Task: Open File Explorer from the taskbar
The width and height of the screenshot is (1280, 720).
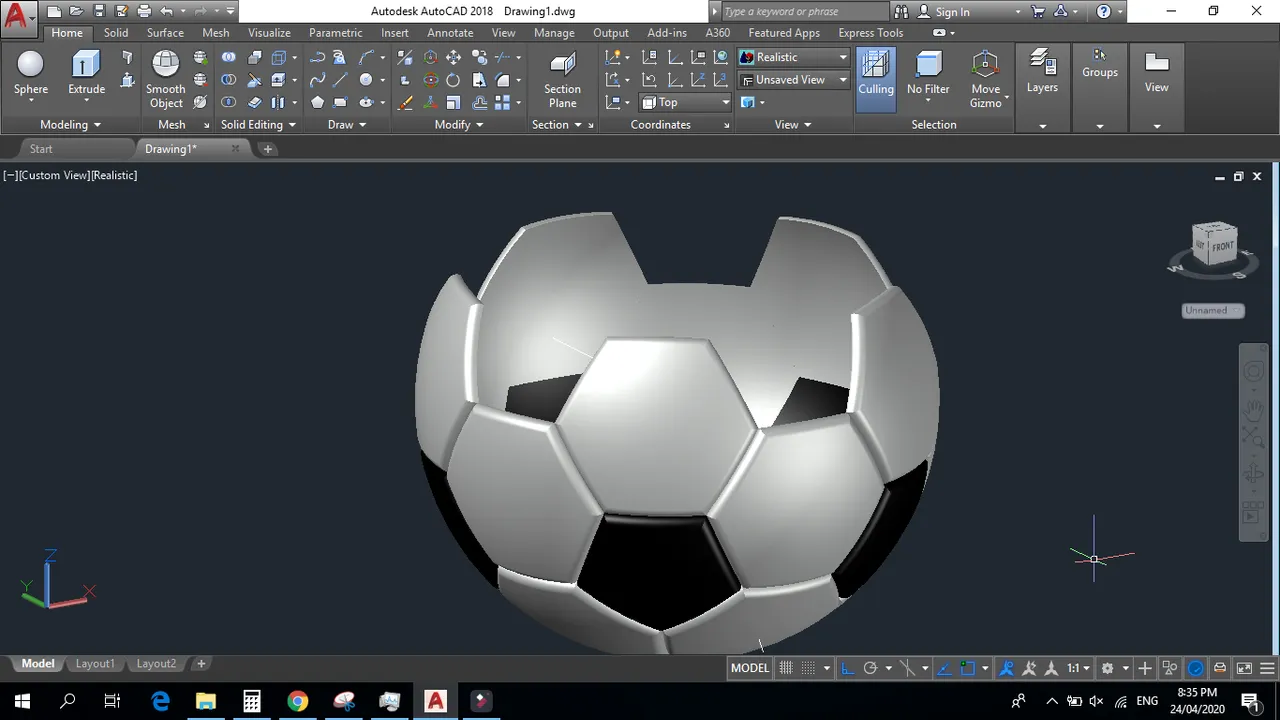Action: [205, 700]
